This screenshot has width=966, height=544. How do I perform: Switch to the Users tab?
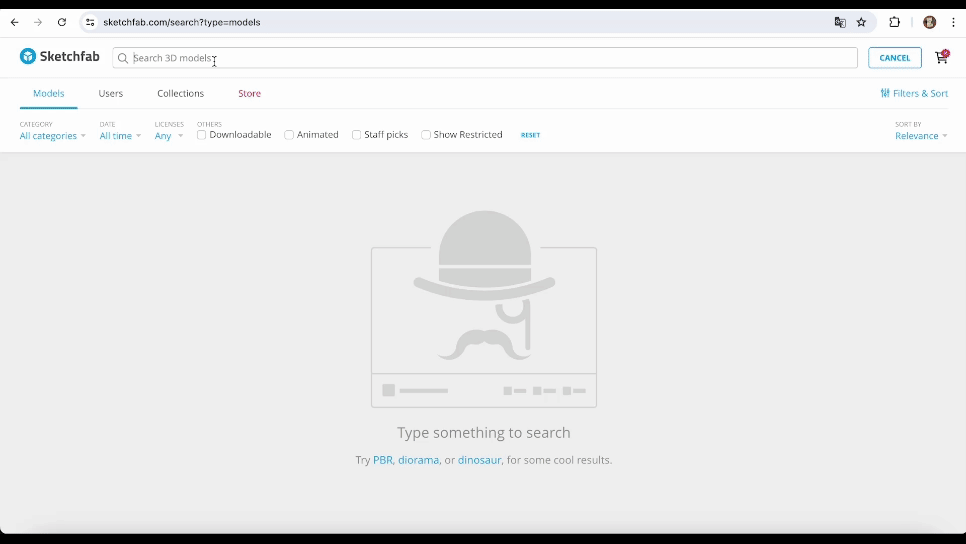[x=111, y=93]
